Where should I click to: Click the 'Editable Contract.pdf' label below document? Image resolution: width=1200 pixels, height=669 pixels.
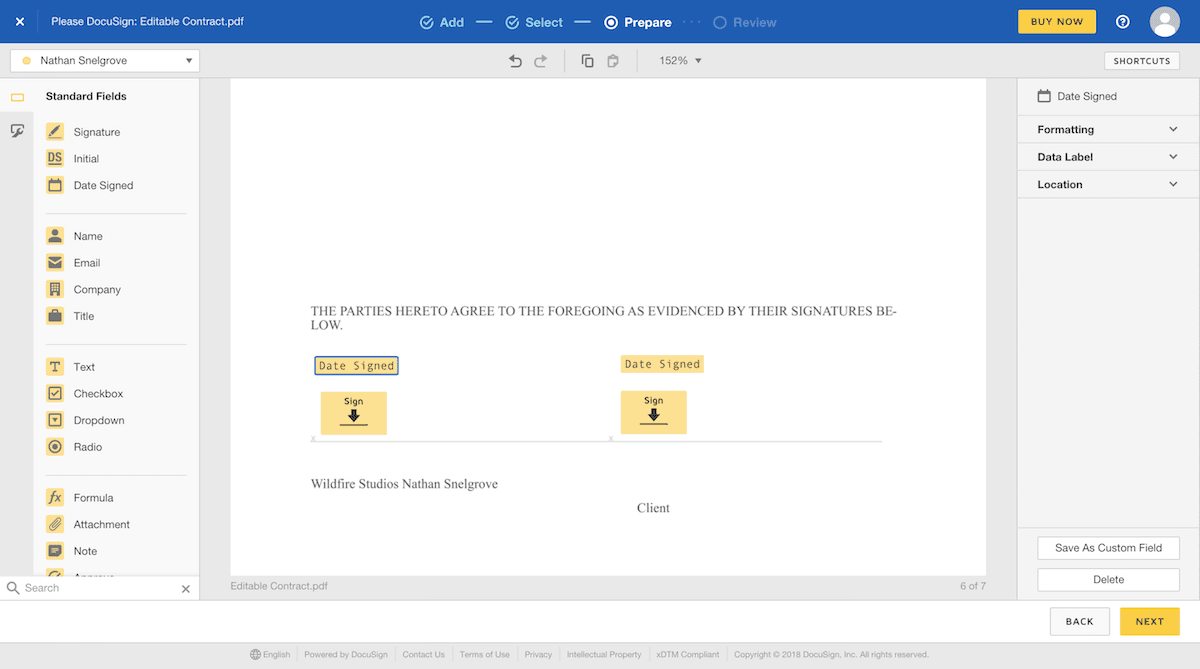coord(279,586)
